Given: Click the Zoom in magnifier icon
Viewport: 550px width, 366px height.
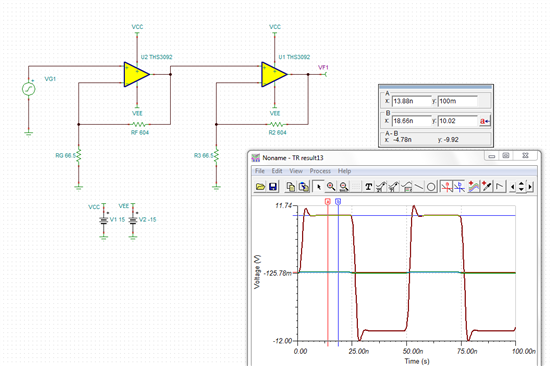Looking at the screenshot, I should coord(331,187).
